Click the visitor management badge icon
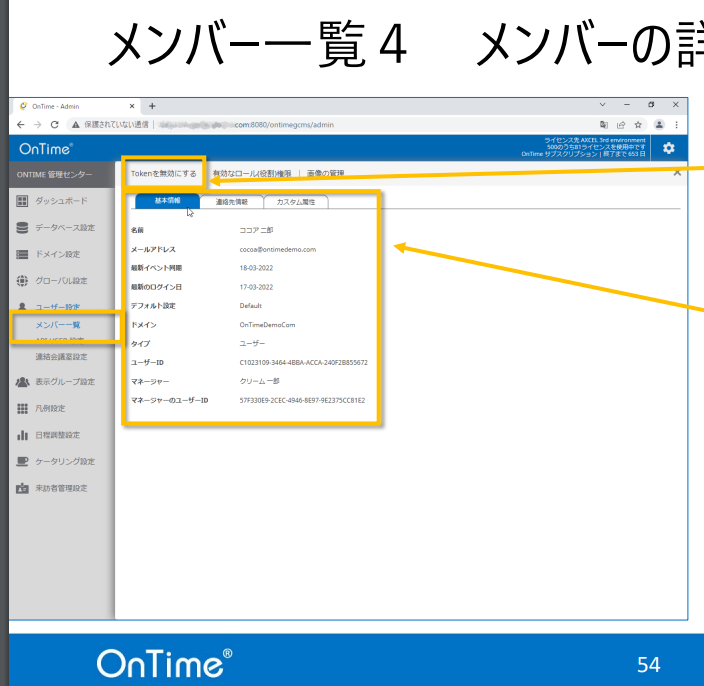The height and width of the screenshot is (686, 704). point(22,488)
